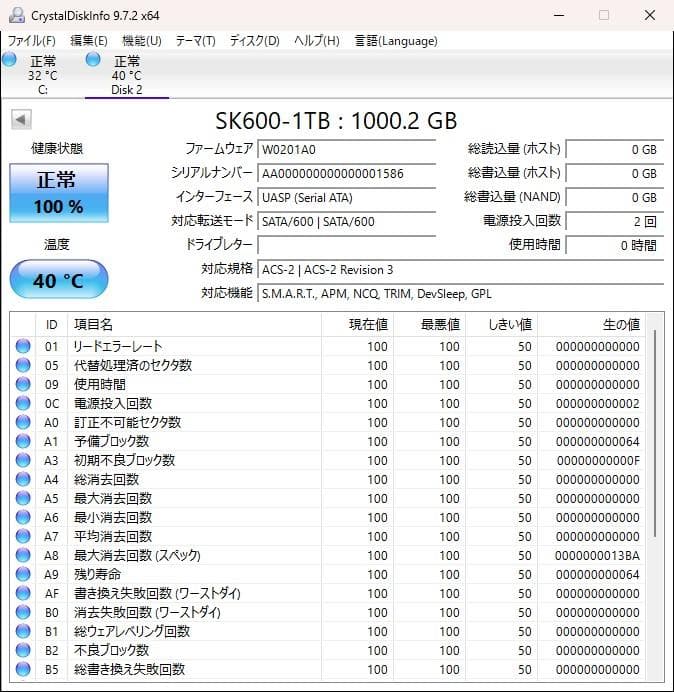
Task: Click the interface field UASP (Serial ATA)
Action: 346,197
